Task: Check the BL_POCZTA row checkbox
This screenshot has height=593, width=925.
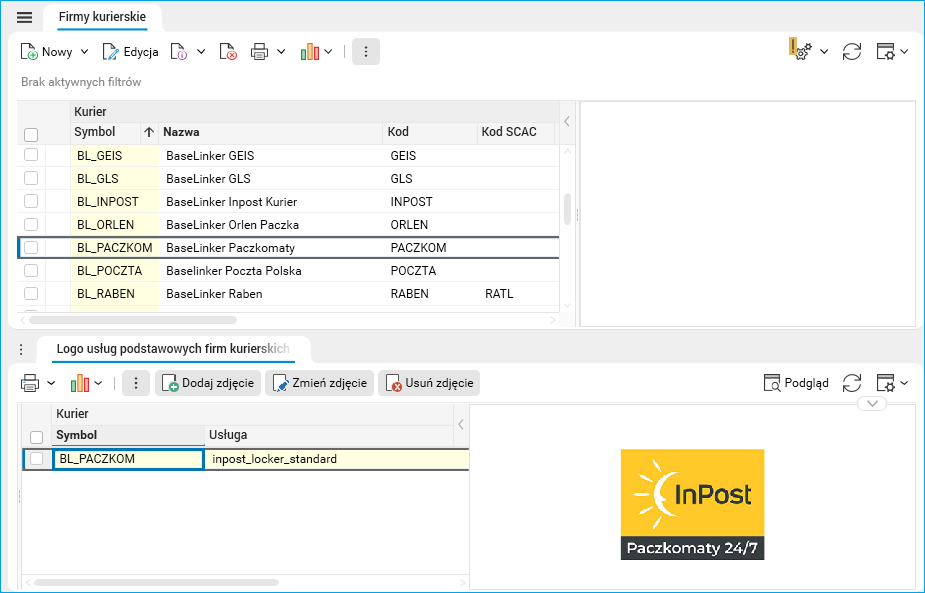Action: (x=31, y=270)
